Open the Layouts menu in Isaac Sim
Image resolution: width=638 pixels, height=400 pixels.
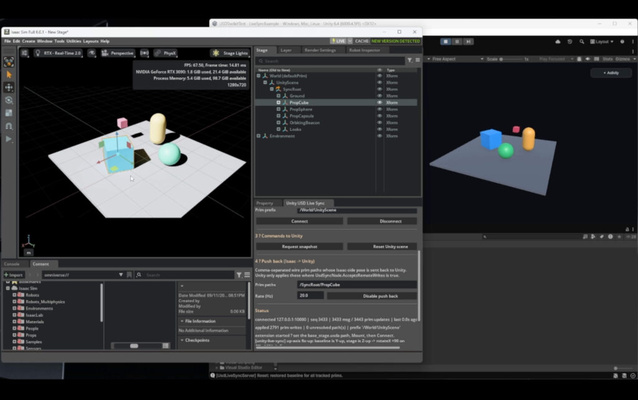(91, 41)
